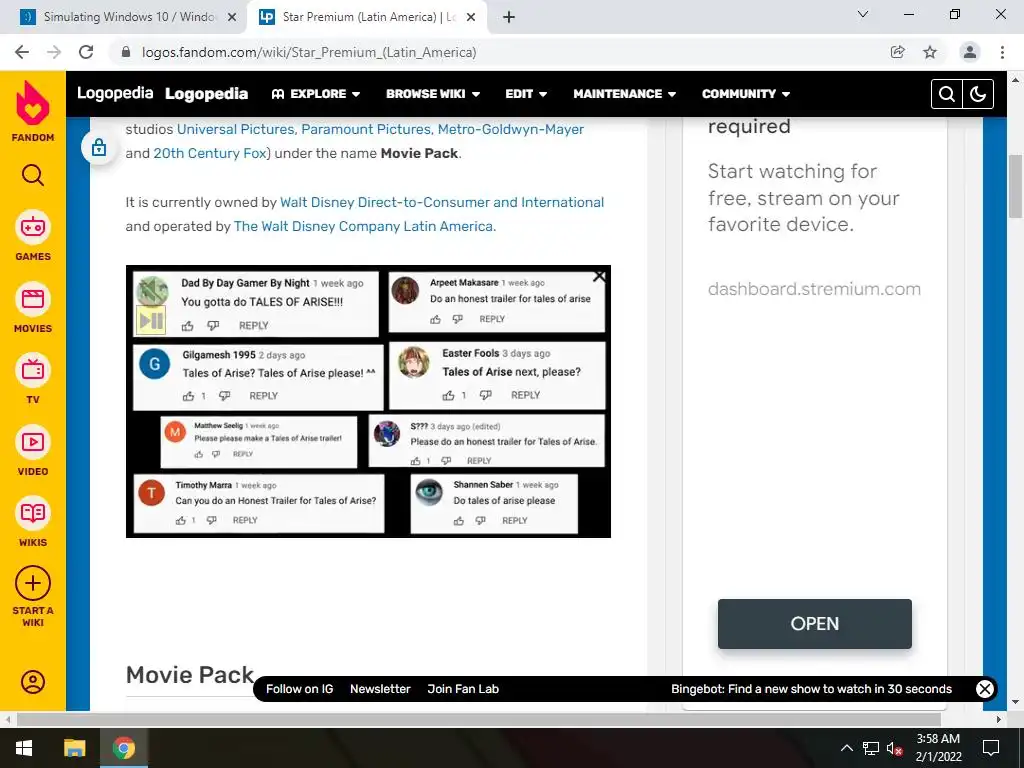
Task: Click Chrome icon in taskbar
Action: point(123,748)
